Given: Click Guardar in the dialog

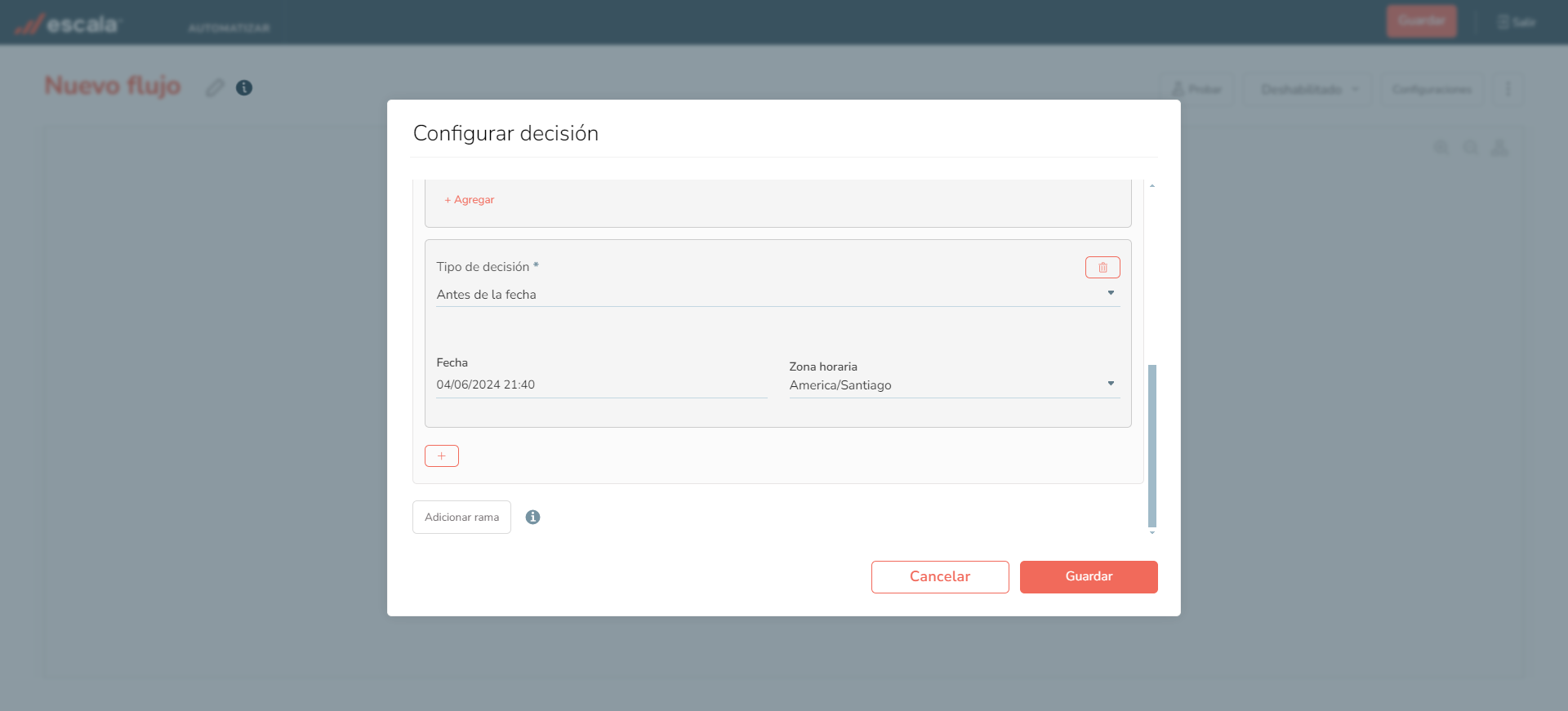Looking at the screenshot, I should click(x=1089, y=576).
